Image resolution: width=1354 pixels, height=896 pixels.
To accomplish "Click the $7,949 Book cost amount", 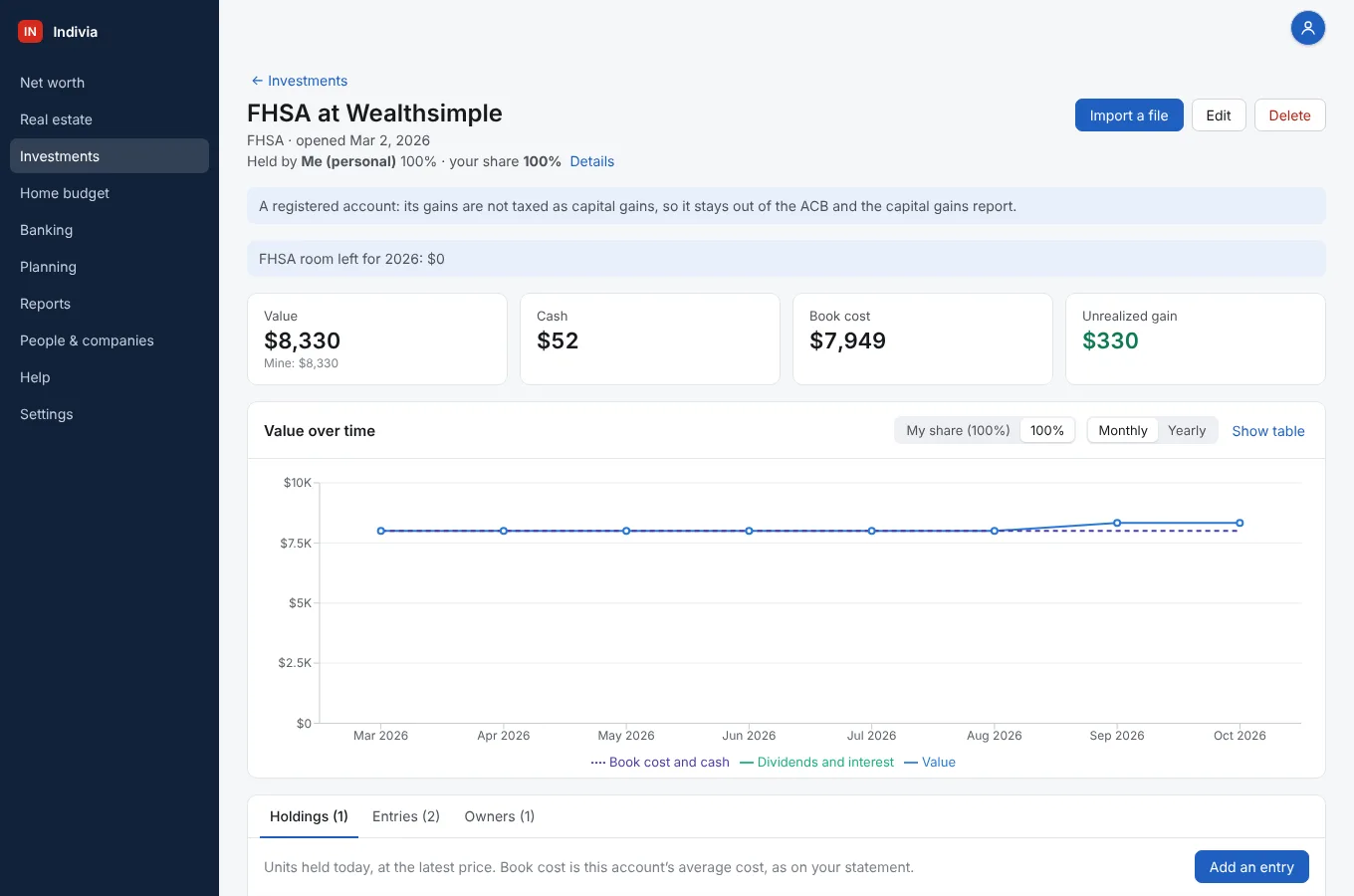I will [847, 340].
